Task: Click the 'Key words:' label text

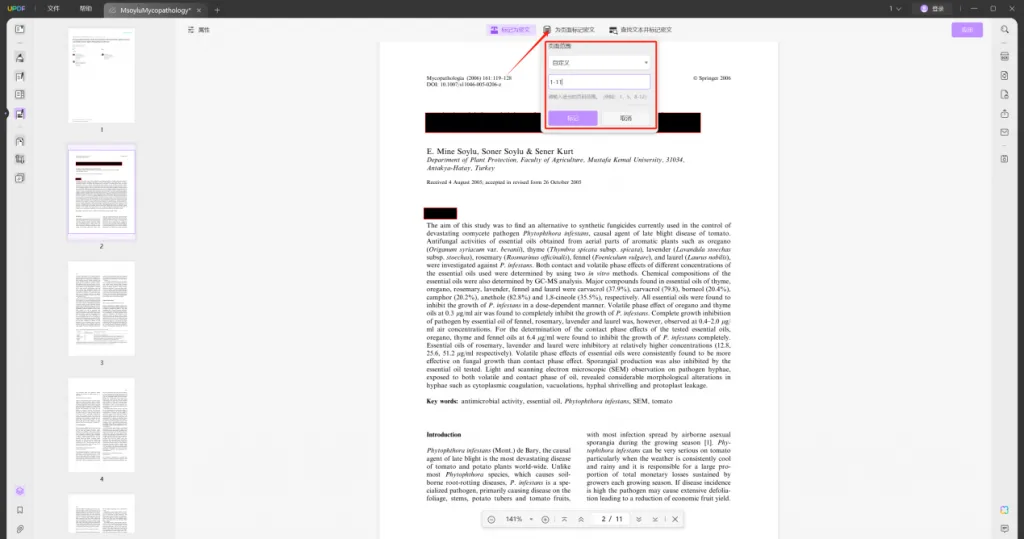Action: (442, 401)
